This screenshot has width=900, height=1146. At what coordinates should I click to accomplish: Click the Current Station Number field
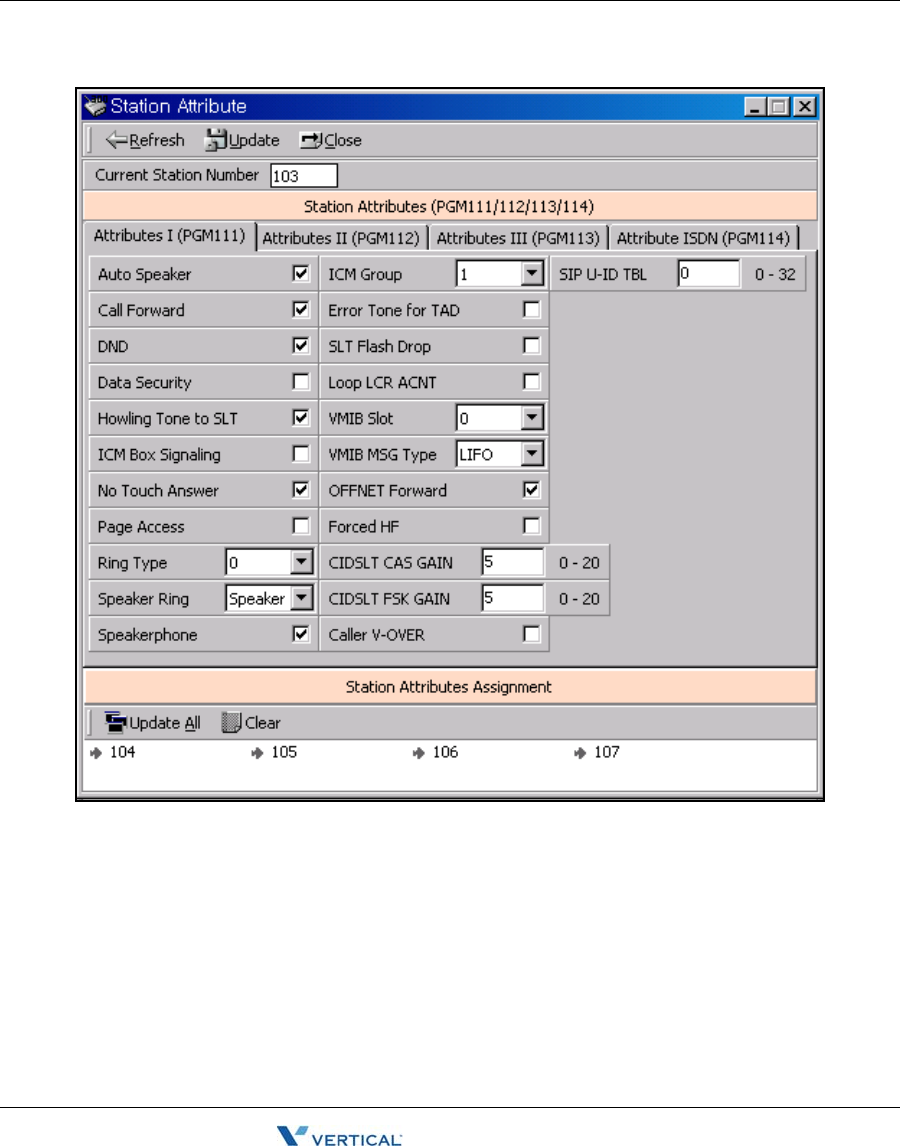click(304, 175)
